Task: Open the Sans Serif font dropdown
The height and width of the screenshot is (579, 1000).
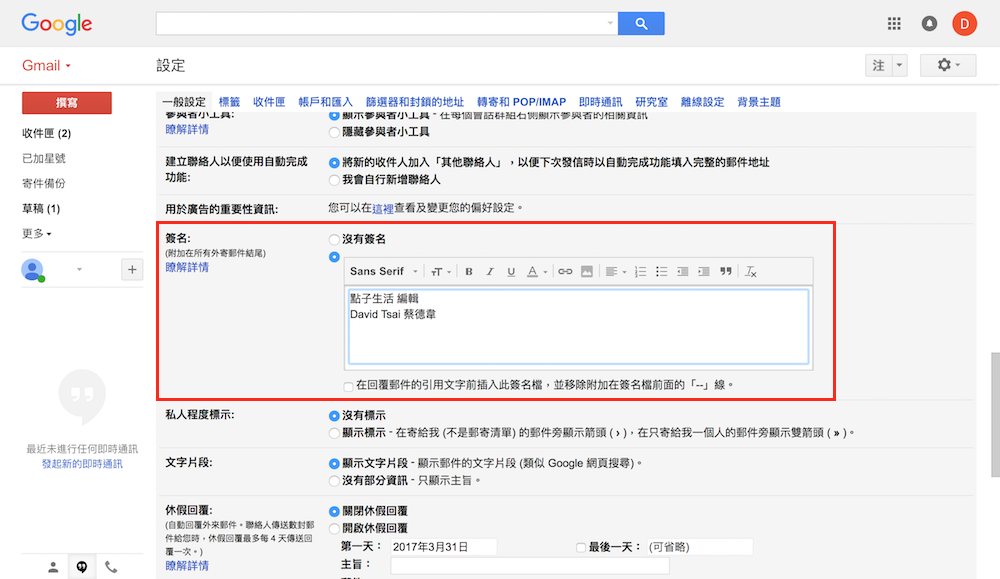Action: (x=384, y=272)
